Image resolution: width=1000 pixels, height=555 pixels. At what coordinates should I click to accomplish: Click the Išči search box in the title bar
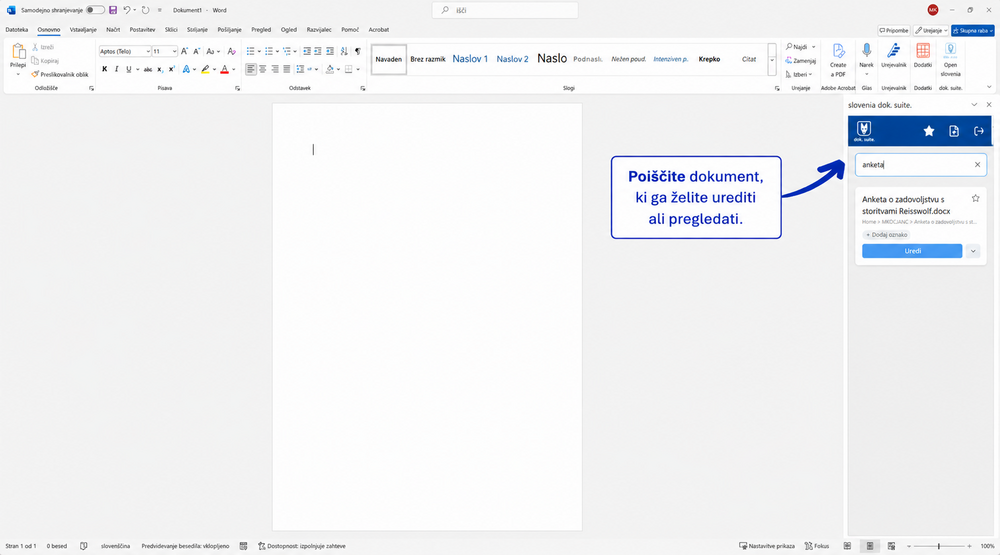505,10
